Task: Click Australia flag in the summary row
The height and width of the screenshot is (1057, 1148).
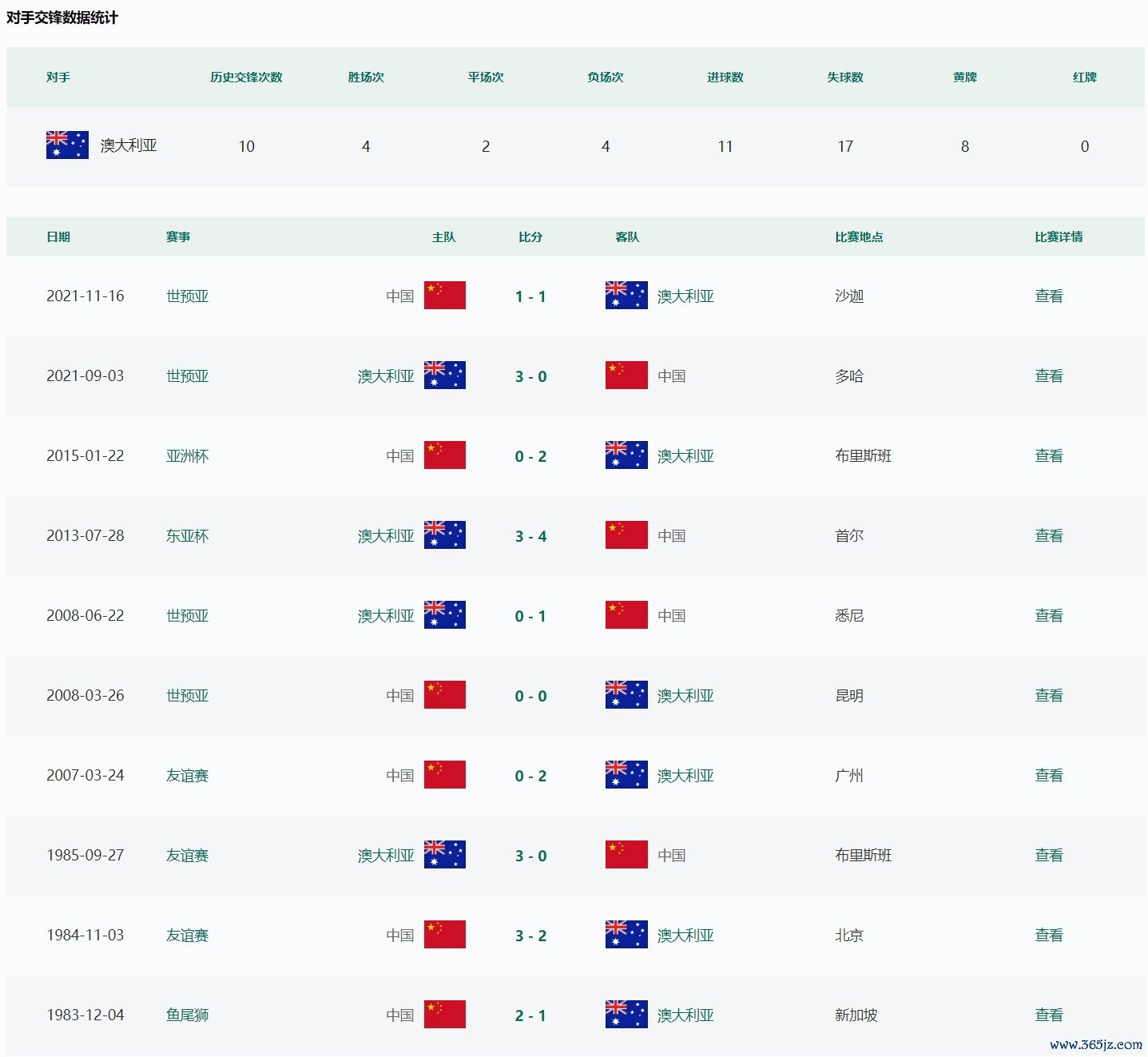Action: (67, 145)
